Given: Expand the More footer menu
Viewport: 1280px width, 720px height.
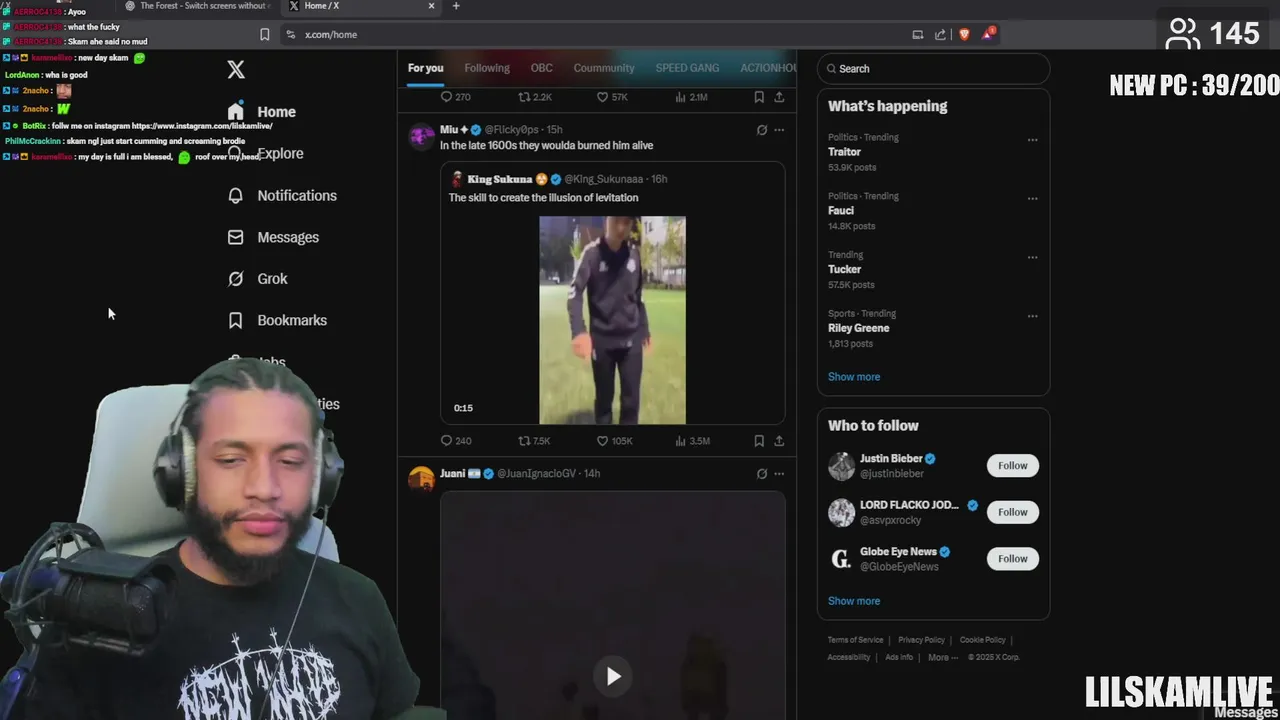Looking at the screenshot, I should (x=942, y=657).
